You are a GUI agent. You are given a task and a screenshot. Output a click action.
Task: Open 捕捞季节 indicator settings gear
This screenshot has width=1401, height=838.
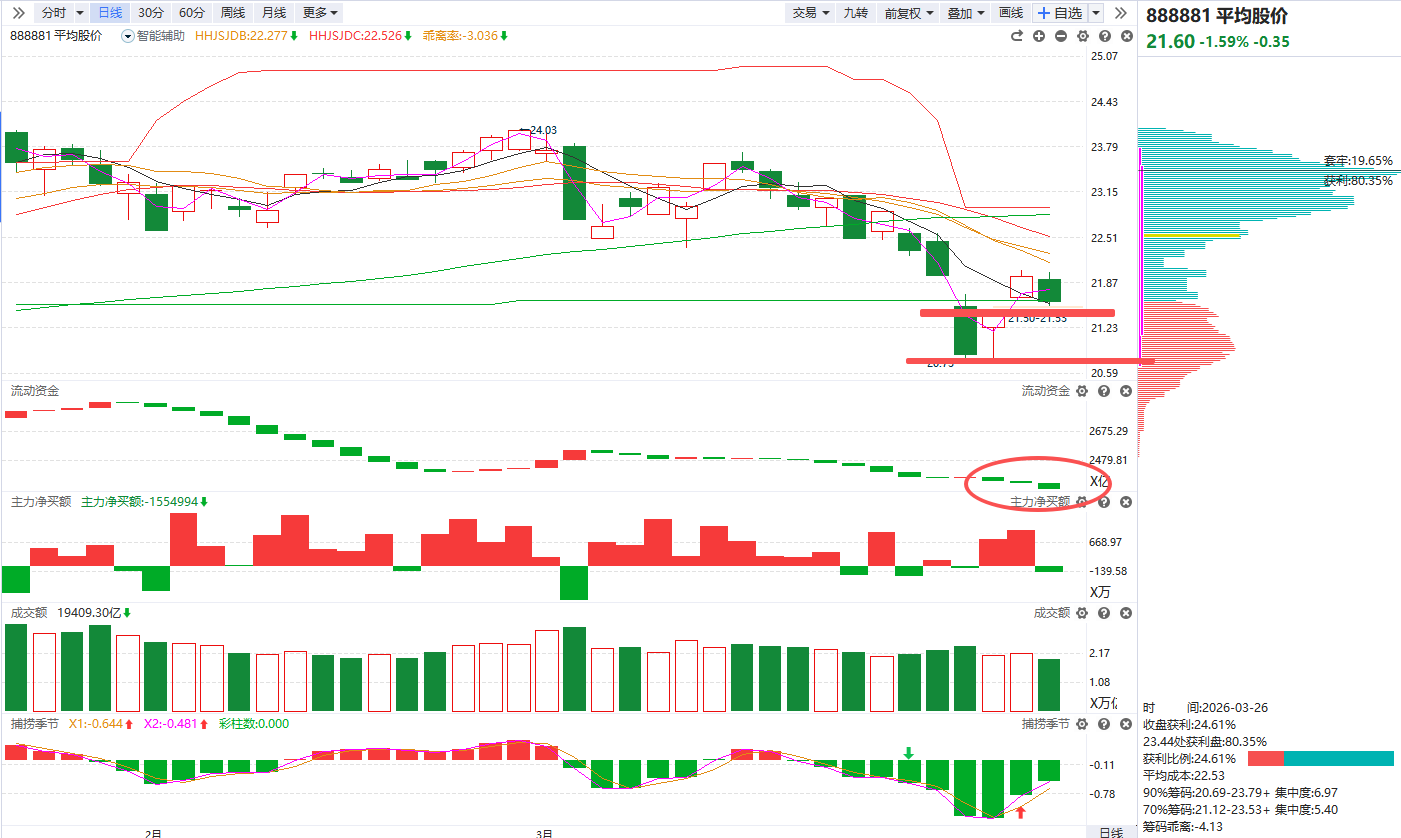(1080, 724)
